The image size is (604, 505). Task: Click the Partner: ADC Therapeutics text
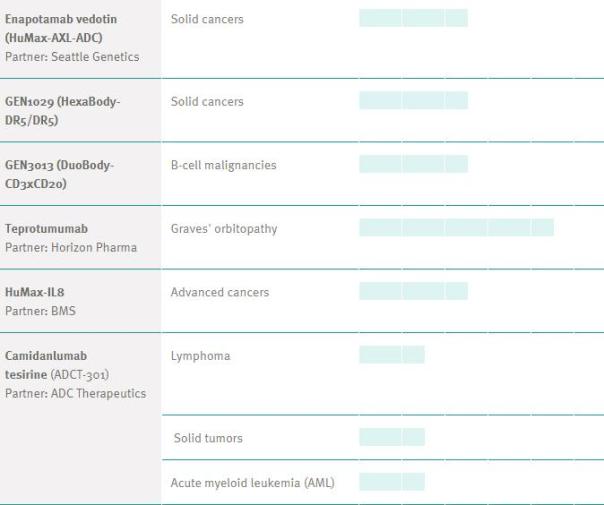[76, 391]
